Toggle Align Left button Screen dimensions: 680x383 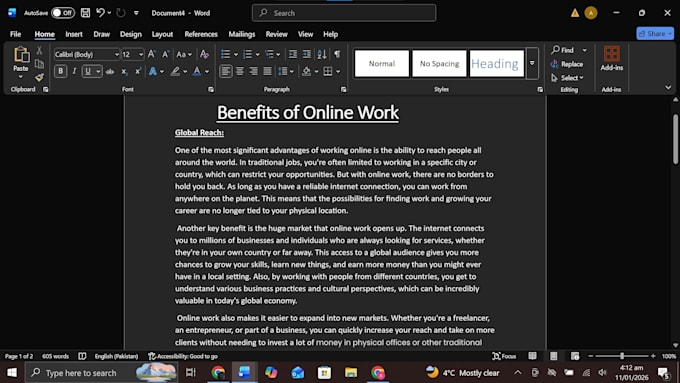(226, 71)
